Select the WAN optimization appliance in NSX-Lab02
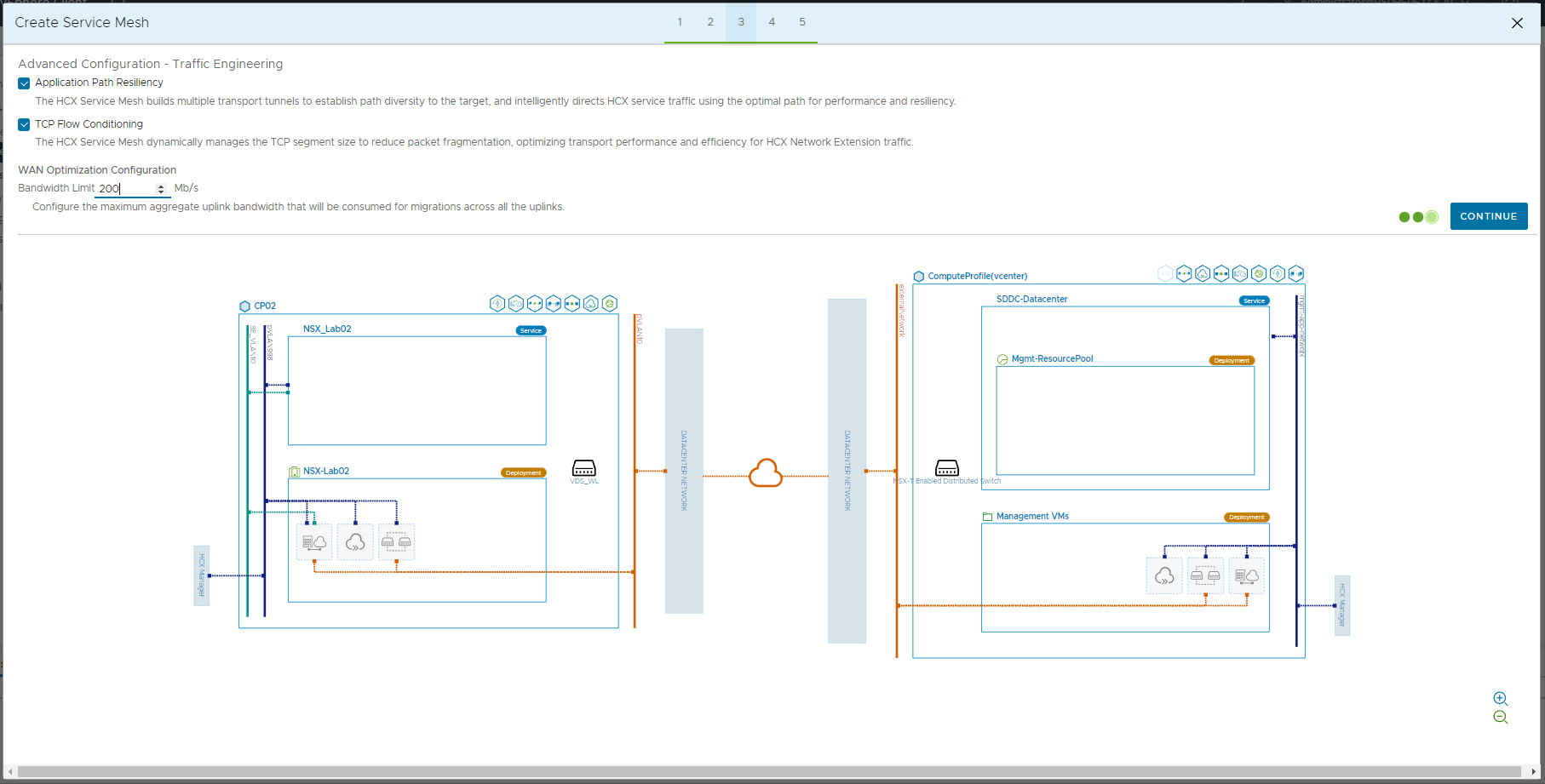Image resolution: width=1545 pixels, height=784 pixels. pos(355,542)
